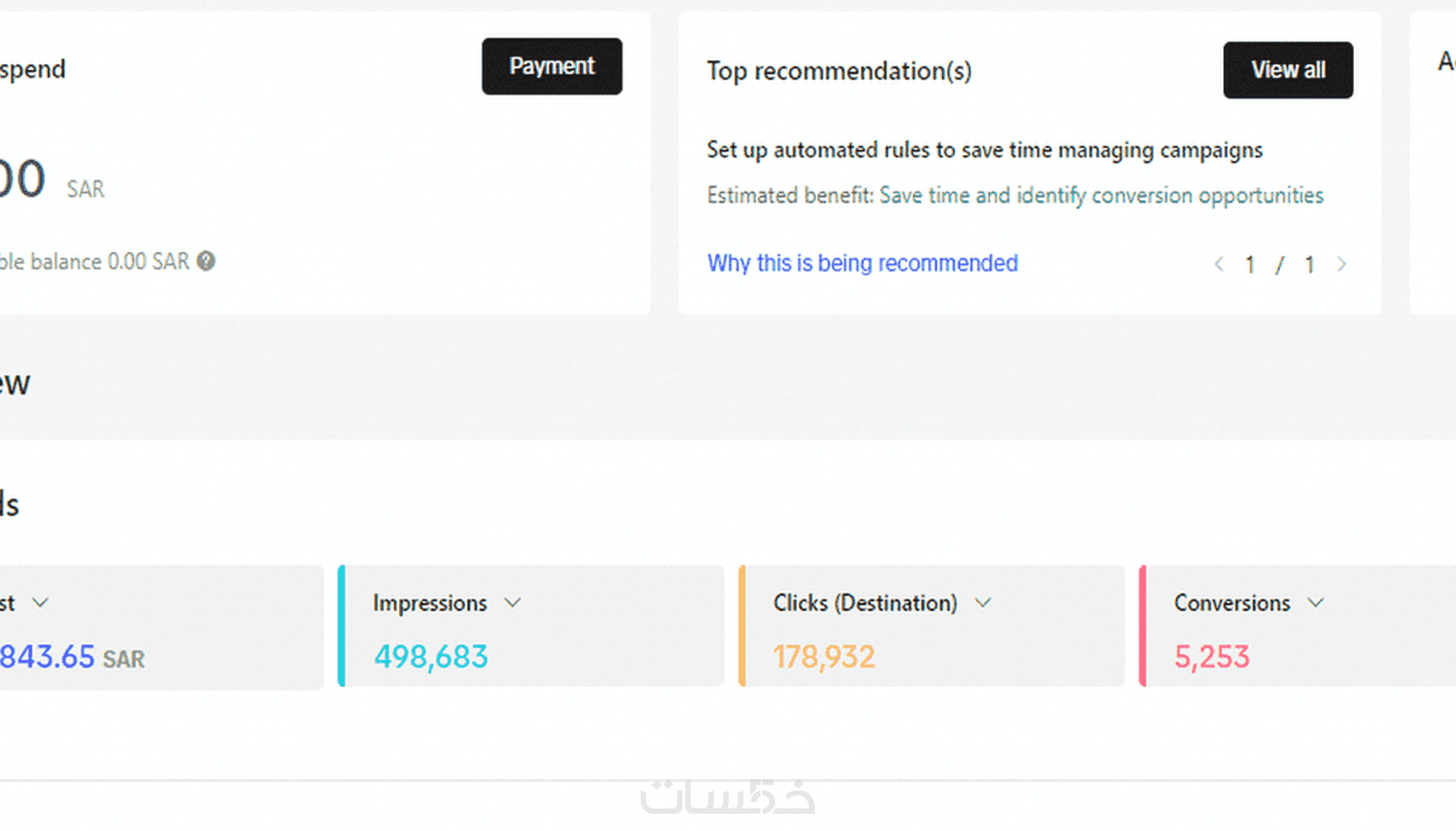1456x831 pixels.
Task: Click the 1 / 1 page indicator
Action: (1280, 265)
